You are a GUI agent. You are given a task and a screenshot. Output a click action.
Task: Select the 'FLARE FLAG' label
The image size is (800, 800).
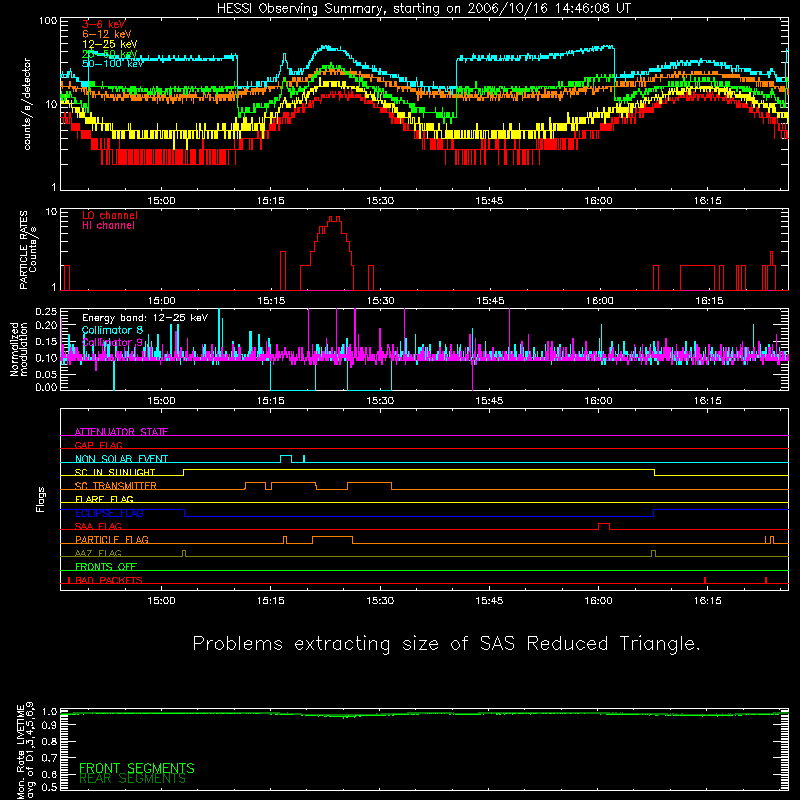(x=104, y=499)
